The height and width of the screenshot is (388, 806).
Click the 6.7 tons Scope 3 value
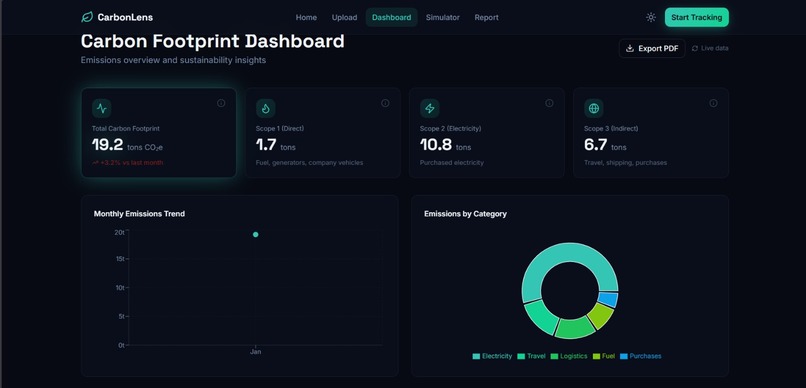[x=605, y=145]
